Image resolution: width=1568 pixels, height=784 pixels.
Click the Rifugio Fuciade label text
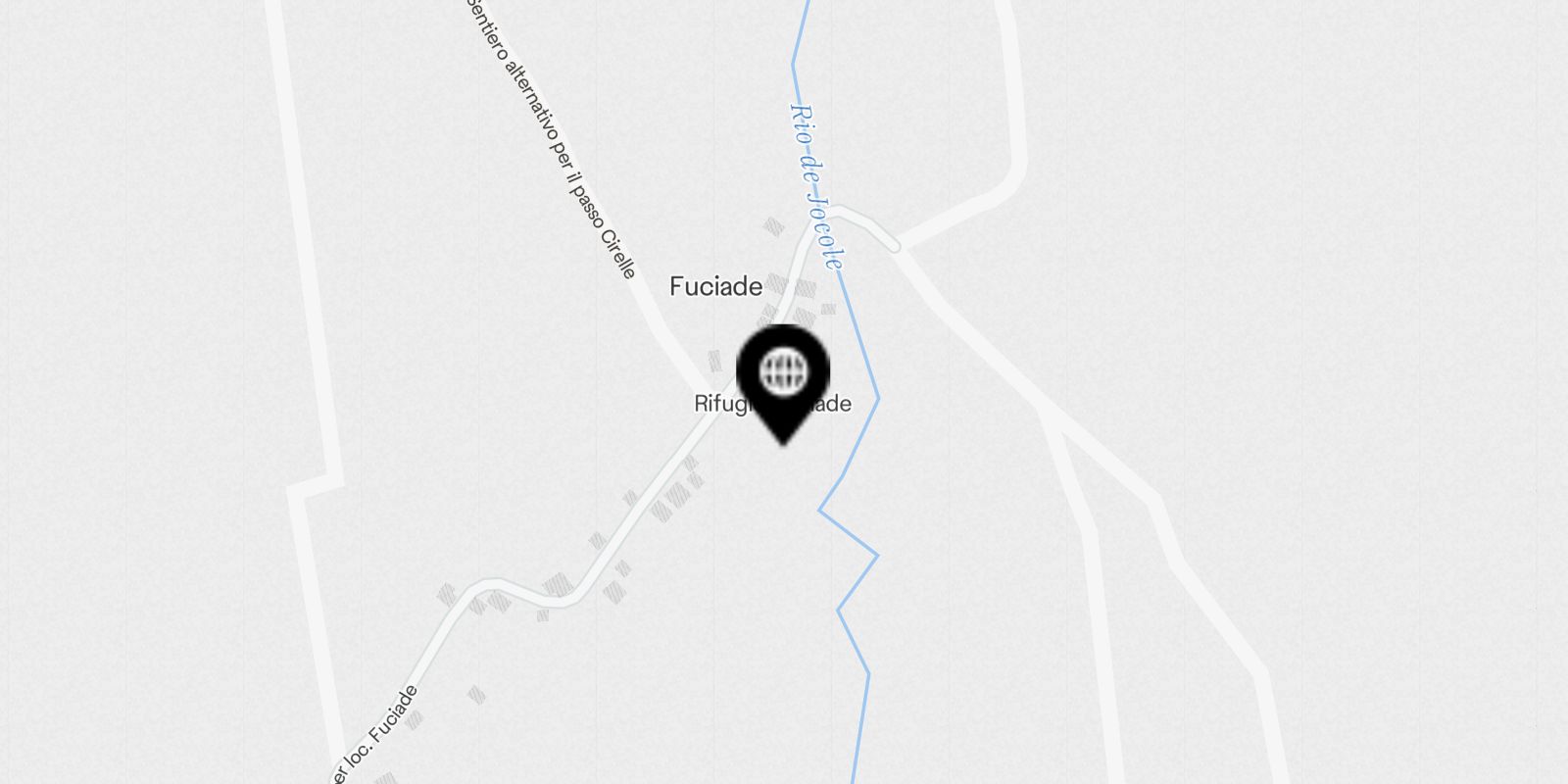coord(772,403)
